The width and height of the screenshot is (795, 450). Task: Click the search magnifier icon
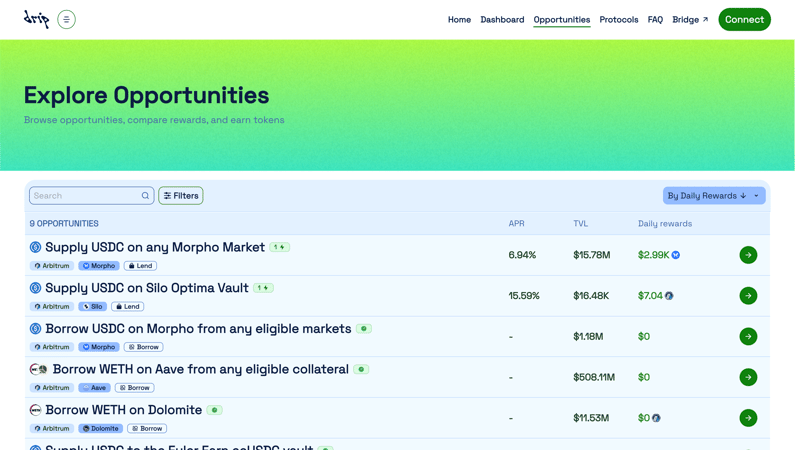pos(145,196)
